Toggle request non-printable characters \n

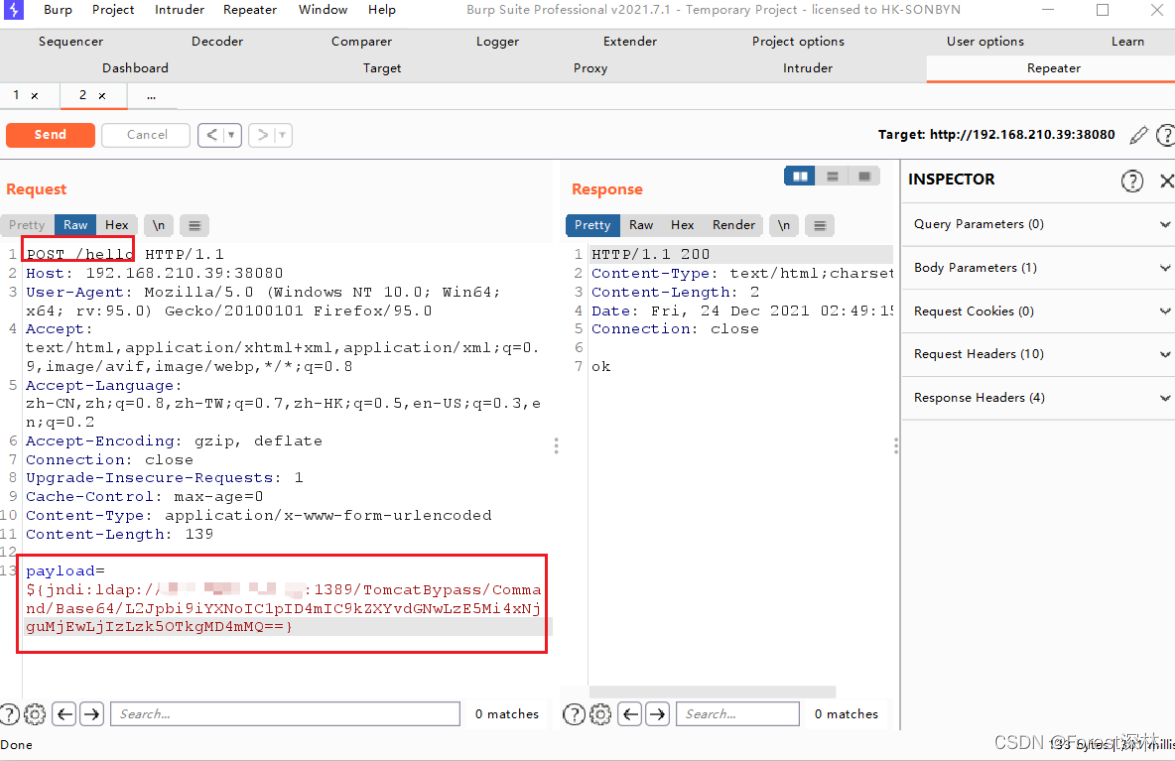click(158, 225)
